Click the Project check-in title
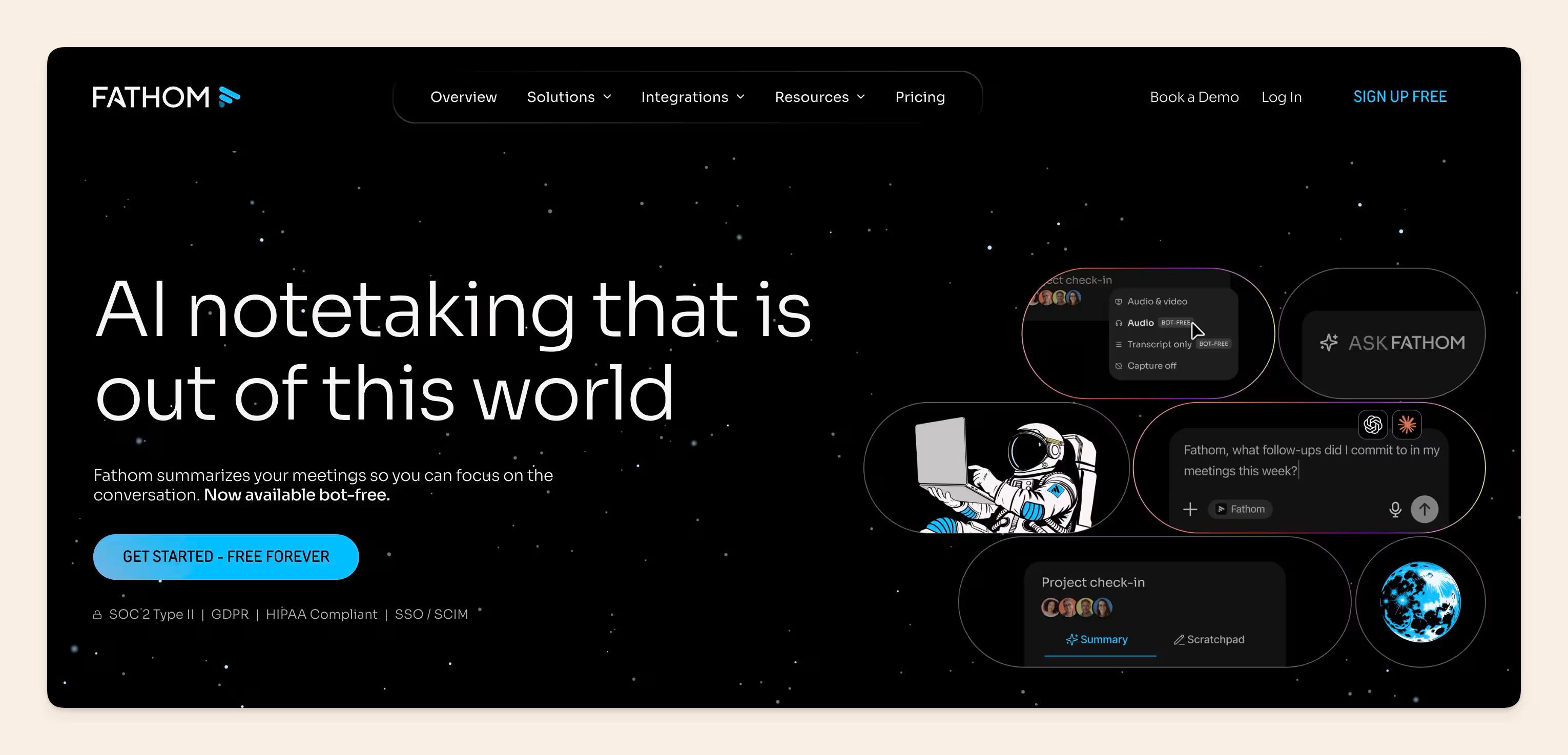1568x755 pixels. click(1092, 582)
